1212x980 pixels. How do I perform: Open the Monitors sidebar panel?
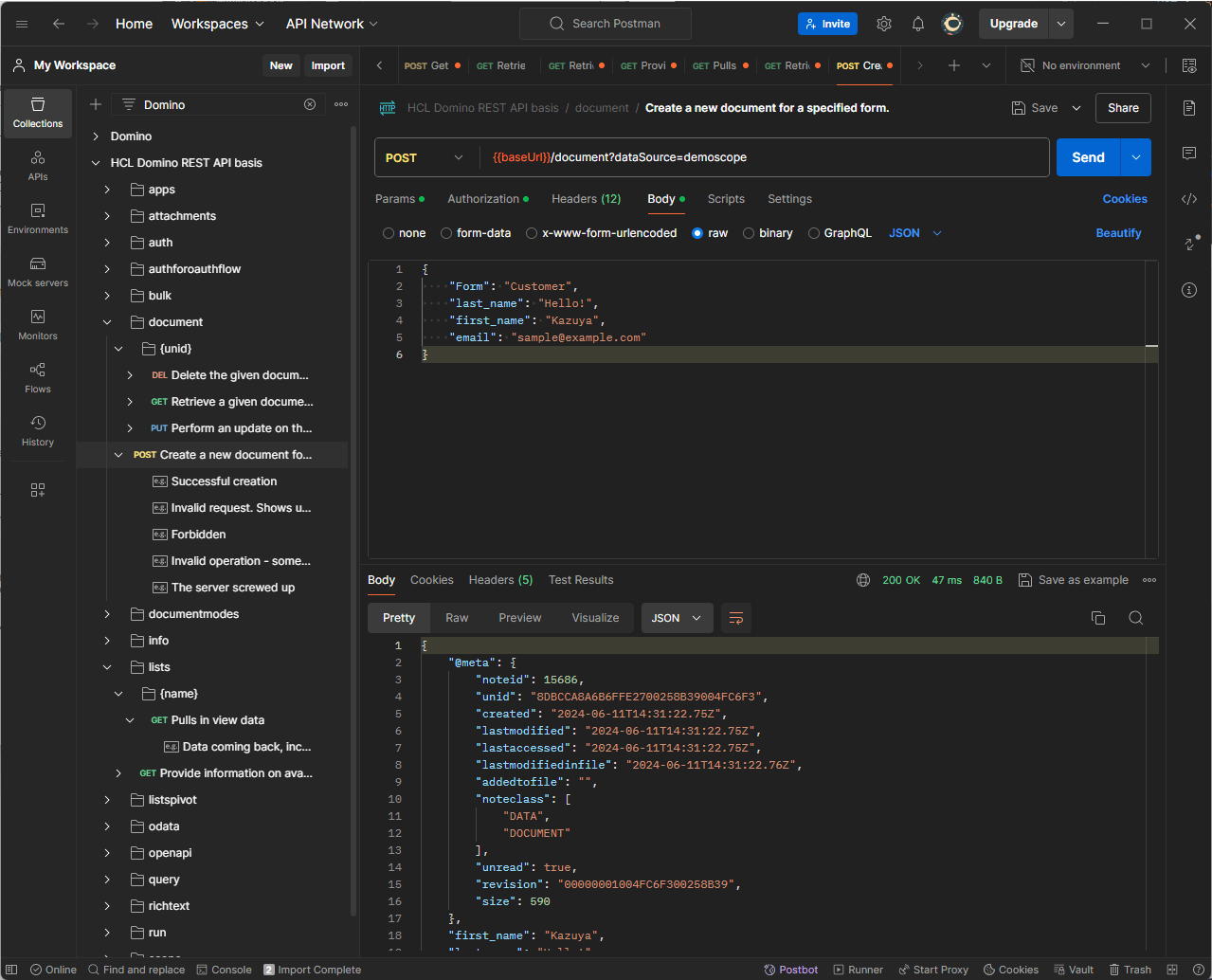(38, 324)
